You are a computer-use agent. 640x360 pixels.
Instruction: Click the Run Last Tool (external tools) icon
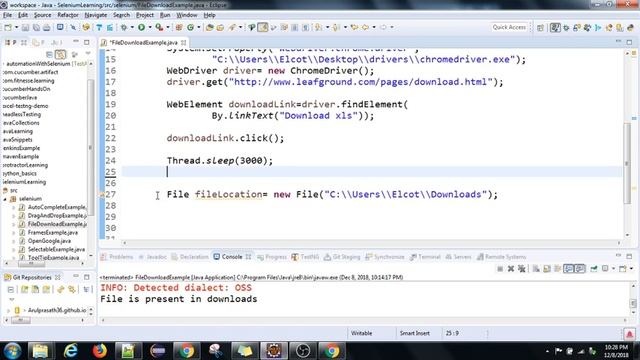click(159, 27)
